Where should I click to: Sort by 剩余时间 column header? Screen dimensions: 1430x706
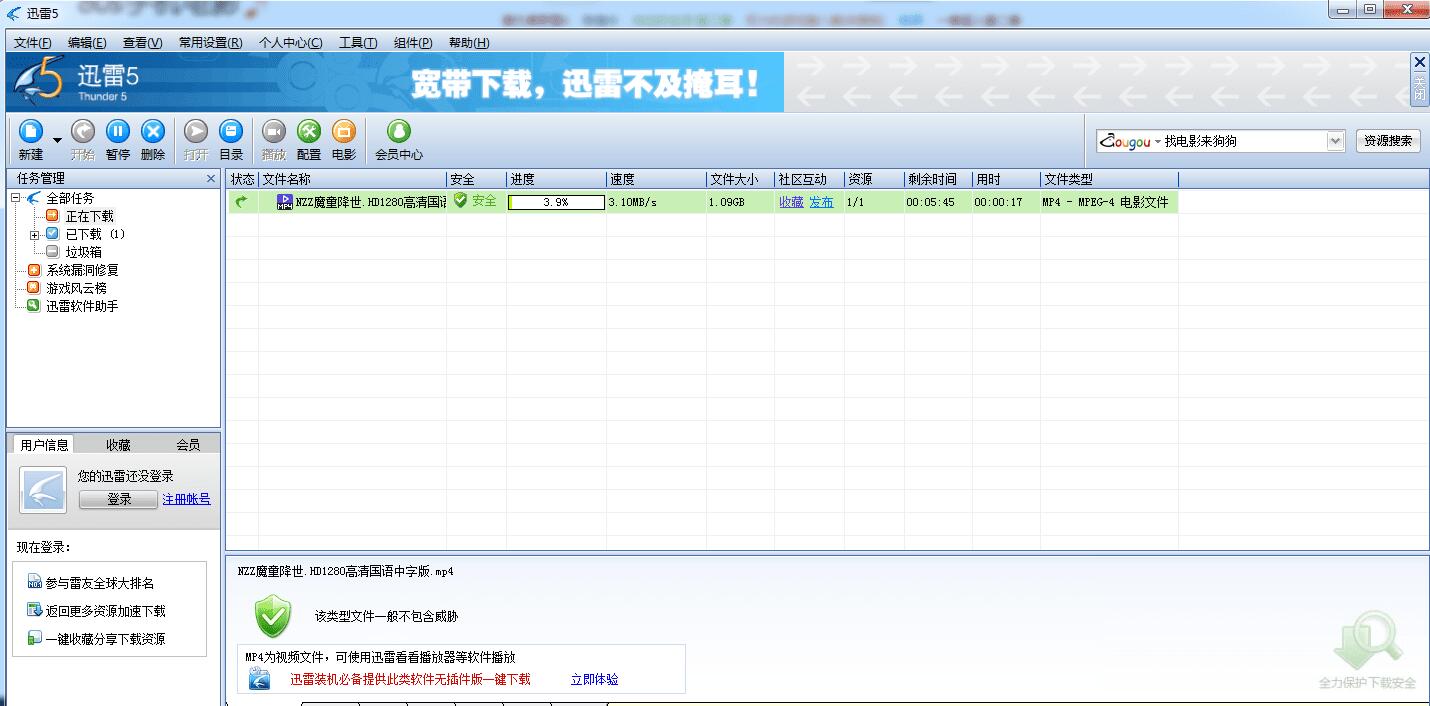point(938,179)
